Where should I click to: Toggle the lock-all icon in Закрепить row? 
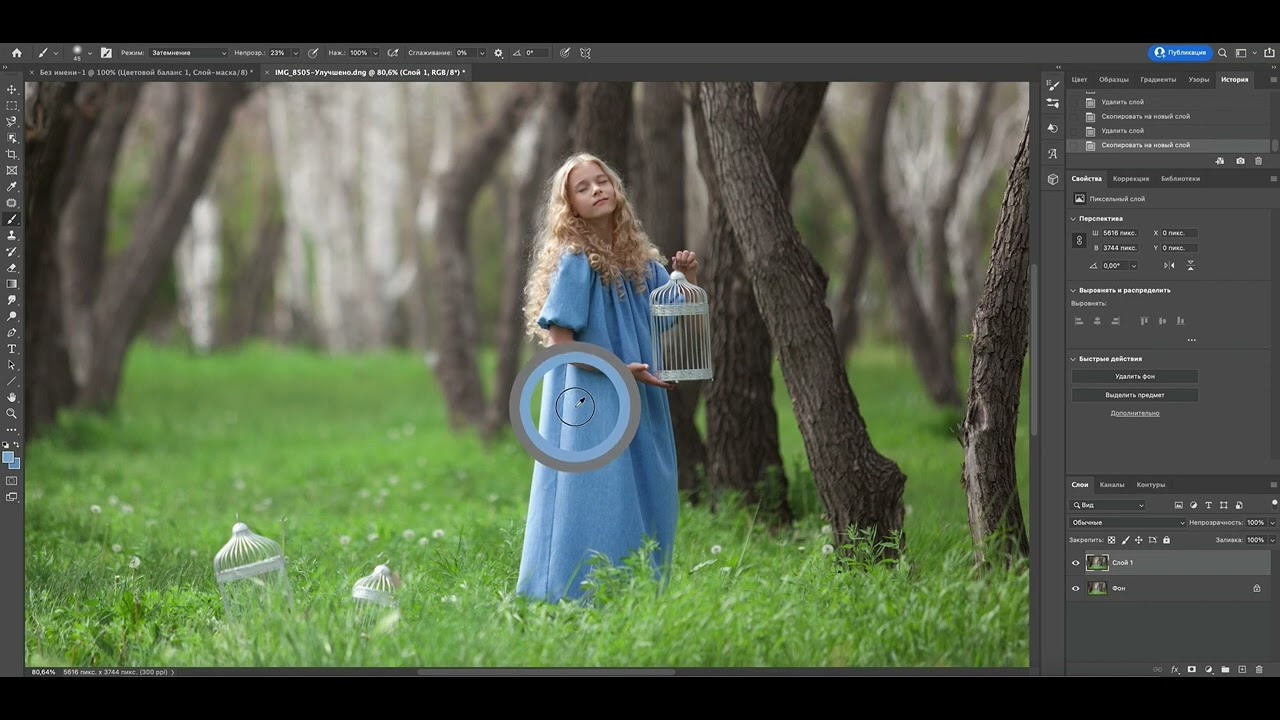(x=1166, y=540)
